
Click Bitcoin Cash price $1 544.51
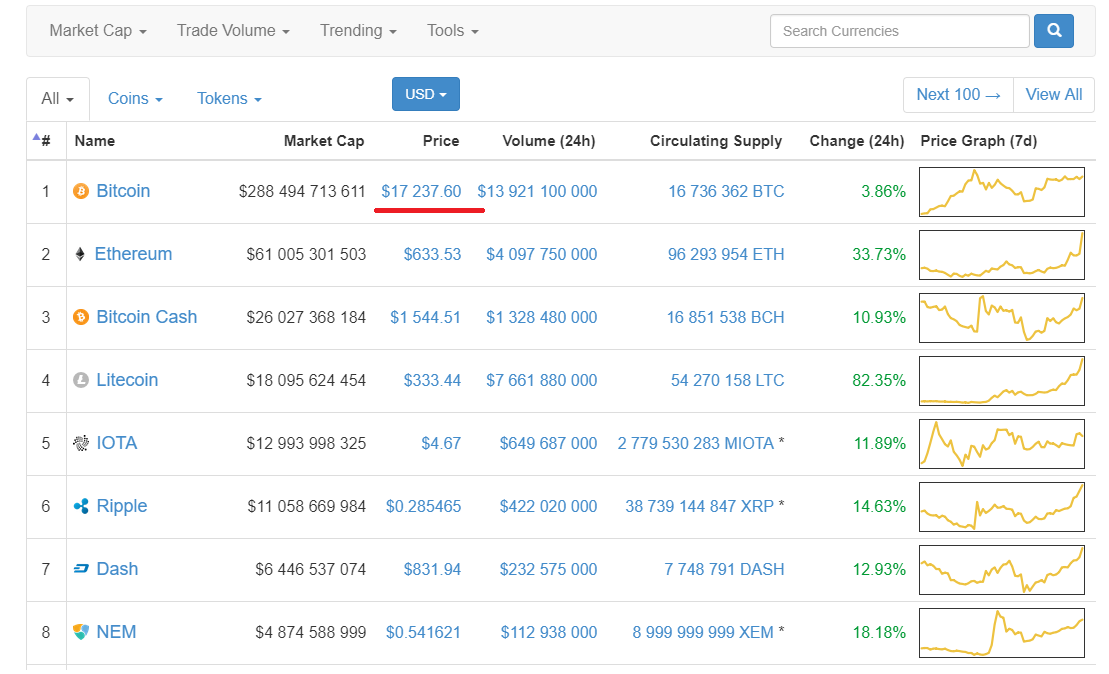425,318
